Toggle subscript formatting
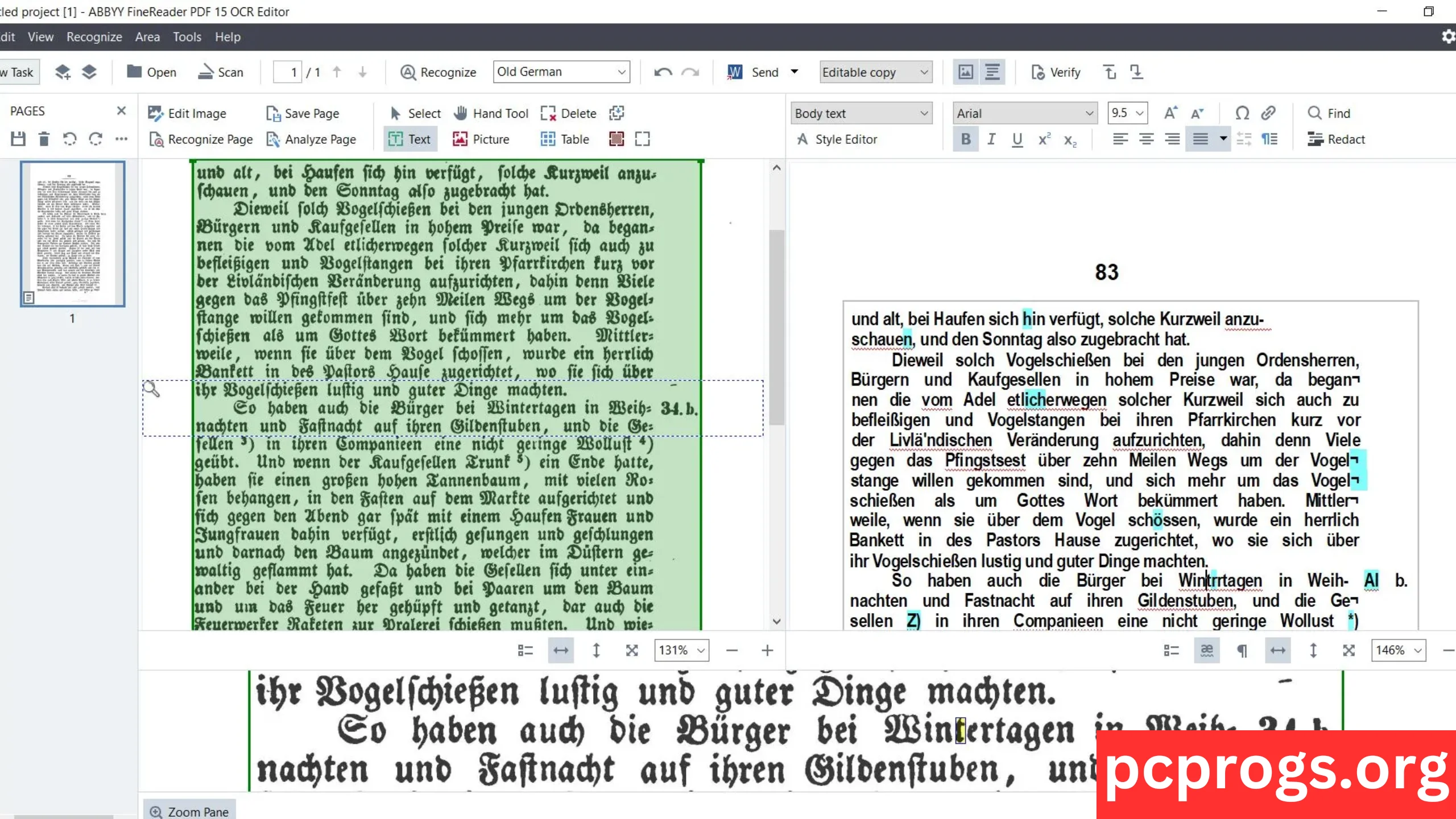This screenshot has width=1456, height=819. click(x=1070, y=140)
